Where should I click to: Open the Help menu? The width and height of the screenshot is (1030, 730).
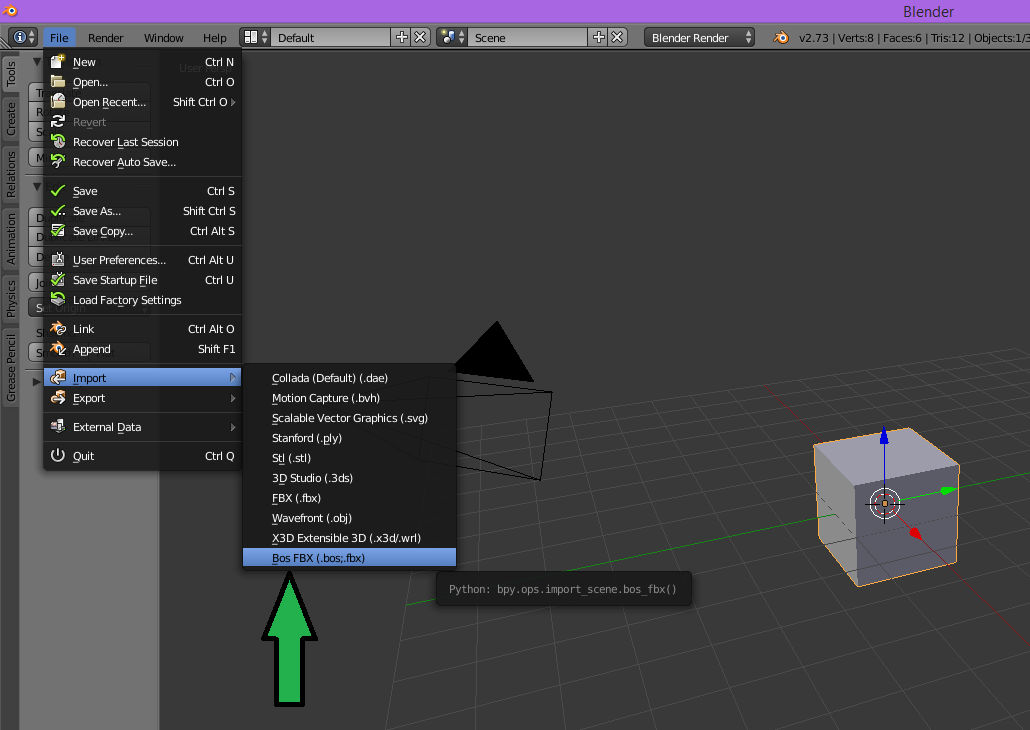pos(214,37)
